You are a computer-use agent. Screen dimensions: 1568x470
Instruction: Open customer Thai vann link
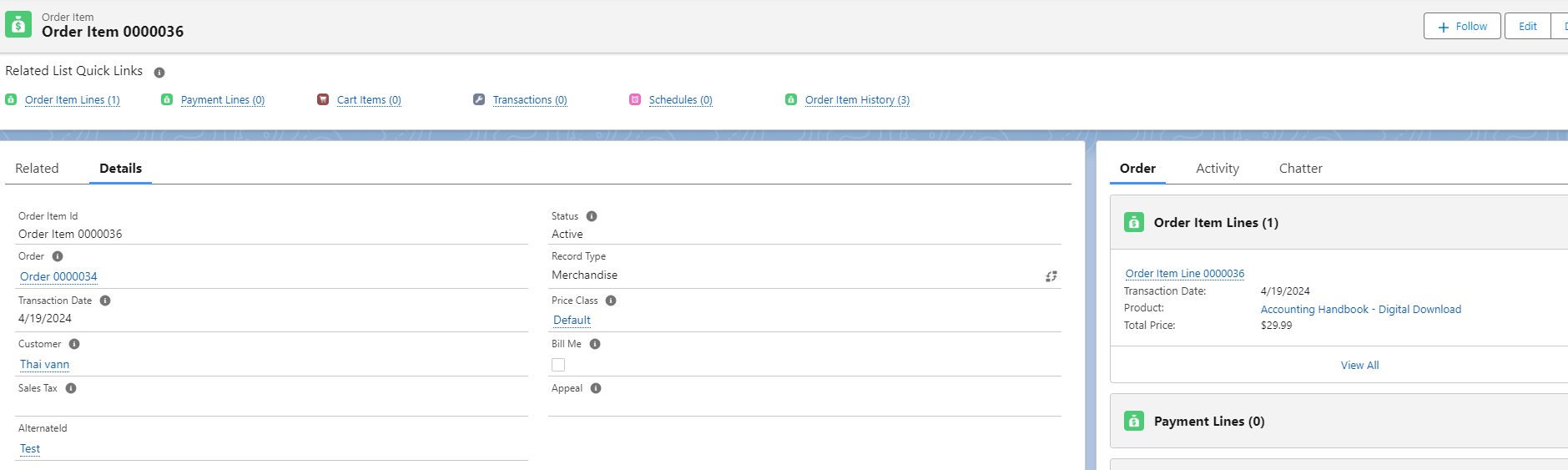click(44, 365)
